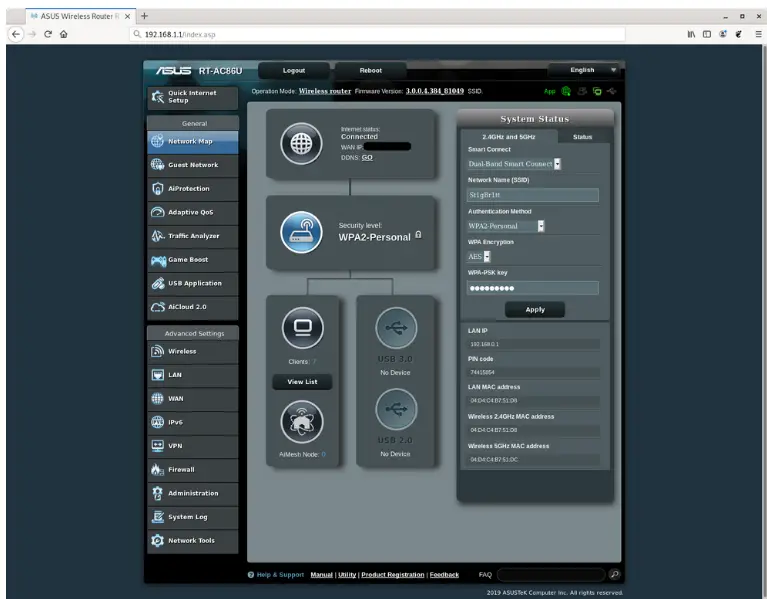
Task: Open the Product Registration link
Action: click(393, 575)
